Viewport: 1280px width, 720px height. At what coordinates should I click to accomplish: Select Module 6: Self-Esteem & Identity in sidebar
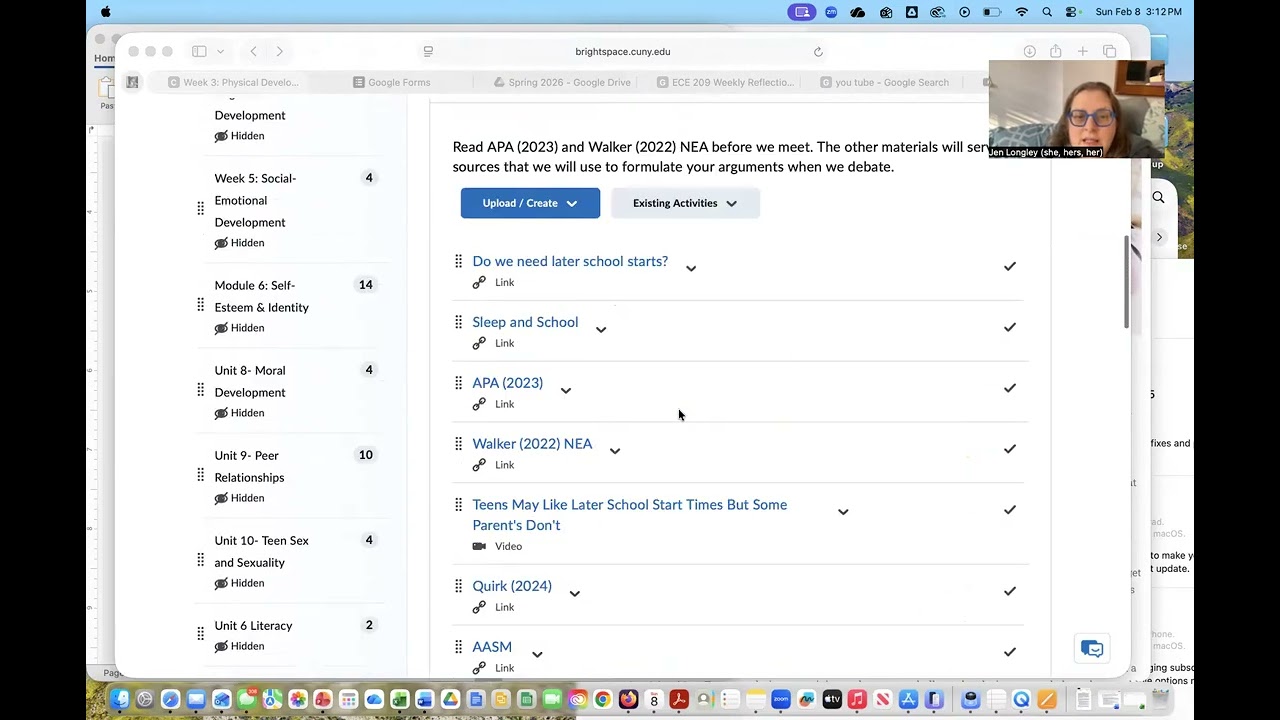click(262, 296)
